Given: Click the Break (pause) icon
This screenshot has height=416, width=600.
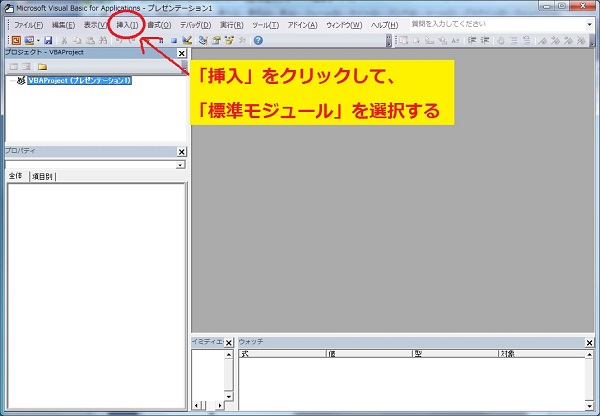Looking at the screenshot, I should (161, 40).
